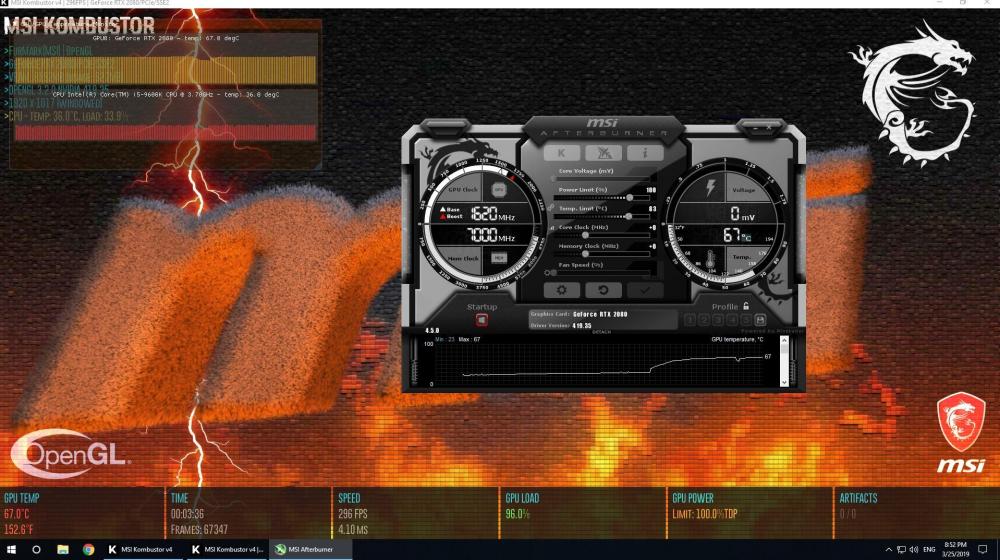Click the GPU chip icon in clock gauge
1000x560 pixels.
click(499, 189)
